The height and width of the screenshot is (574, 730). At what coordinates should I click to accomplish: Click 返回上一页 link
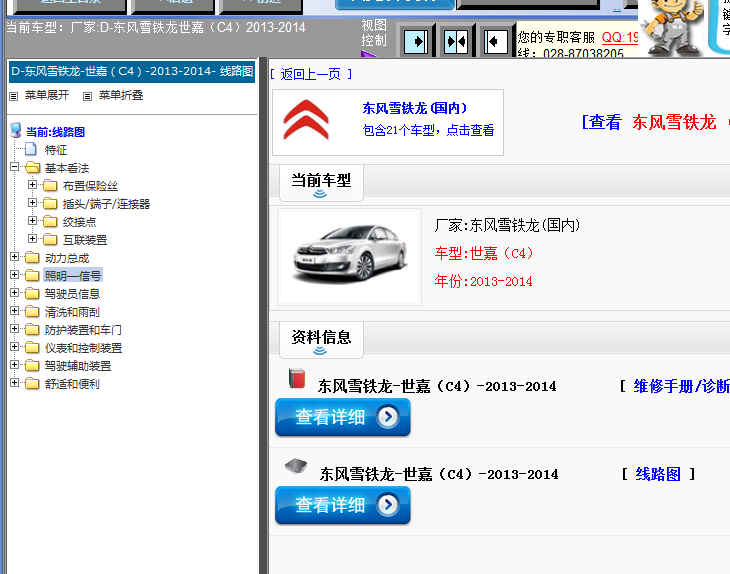(x=311, y=74)
